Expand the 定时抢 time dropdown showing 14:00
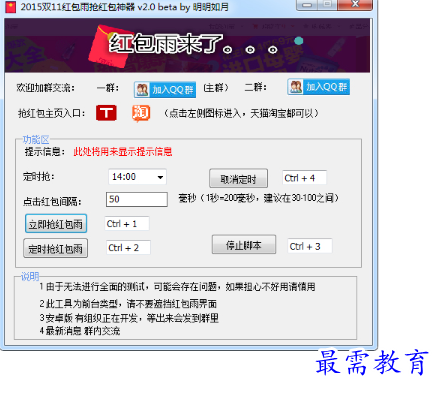Image resolution: width=437 pixels, height=394 pixels. click(x=137, y=177)
